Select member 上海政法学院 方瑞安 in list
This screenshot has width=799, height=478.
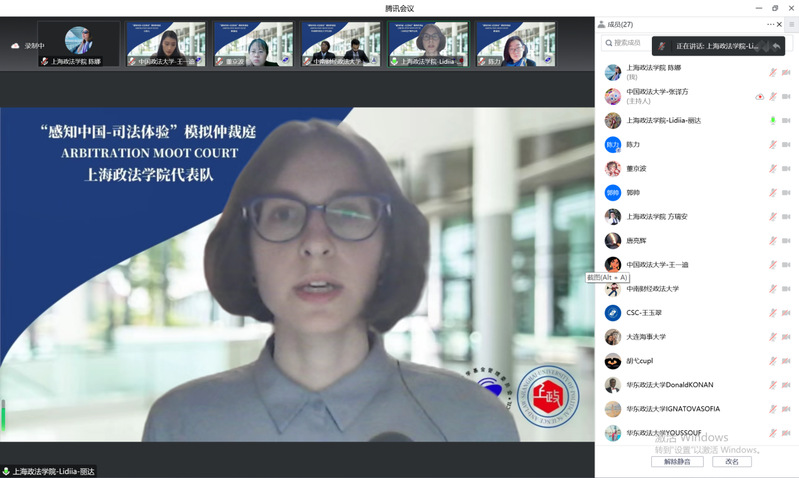click(x=657, y=217)
